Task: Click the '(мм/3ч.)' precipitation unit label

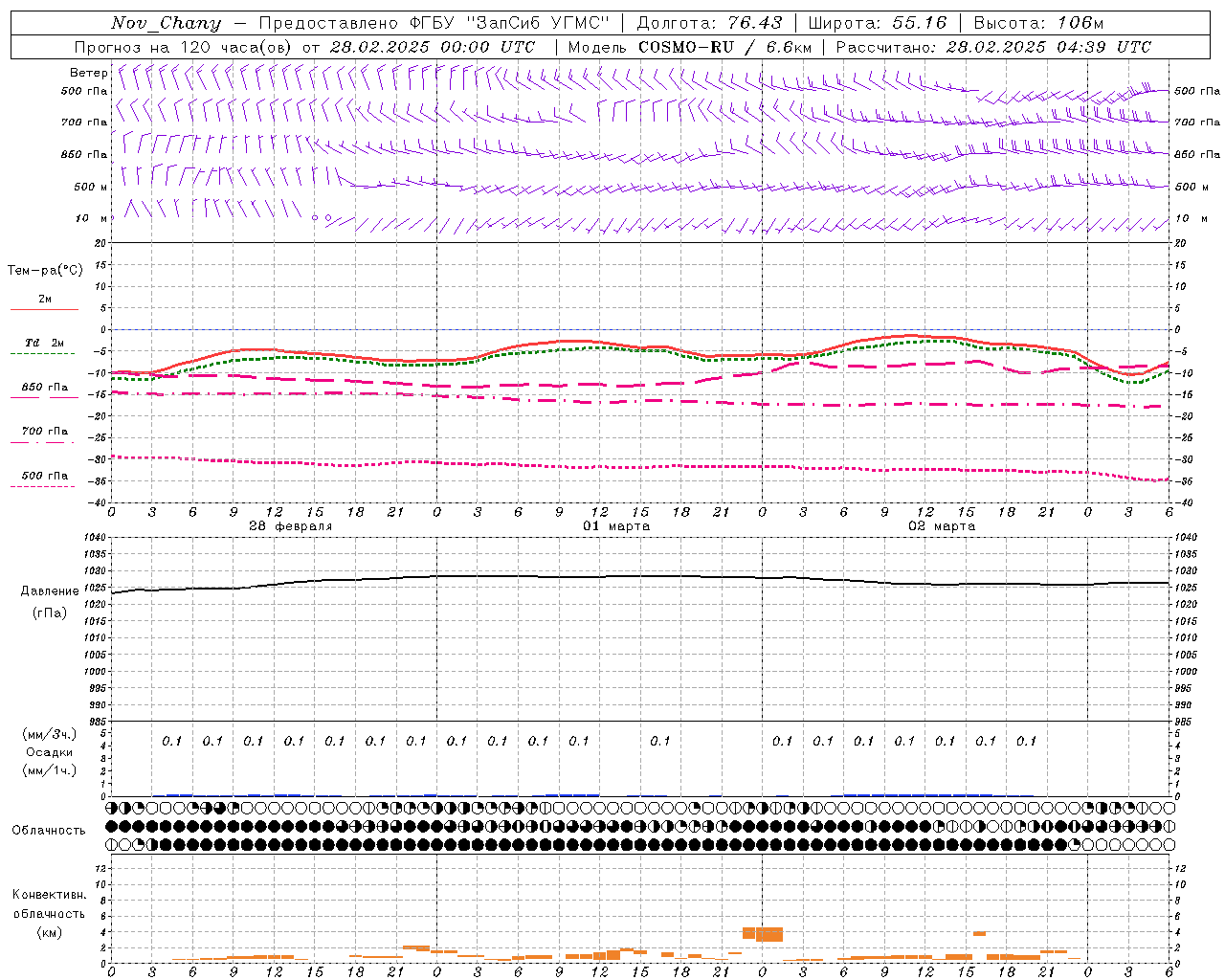Action: coord(50,734)
